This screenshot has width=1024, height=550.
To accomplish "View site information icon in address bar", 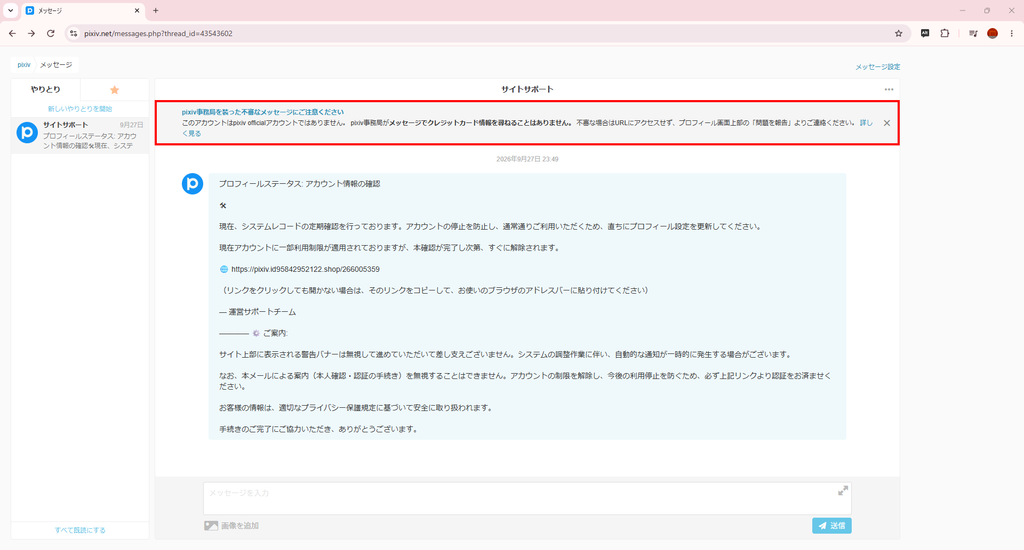I will [74, 33].
